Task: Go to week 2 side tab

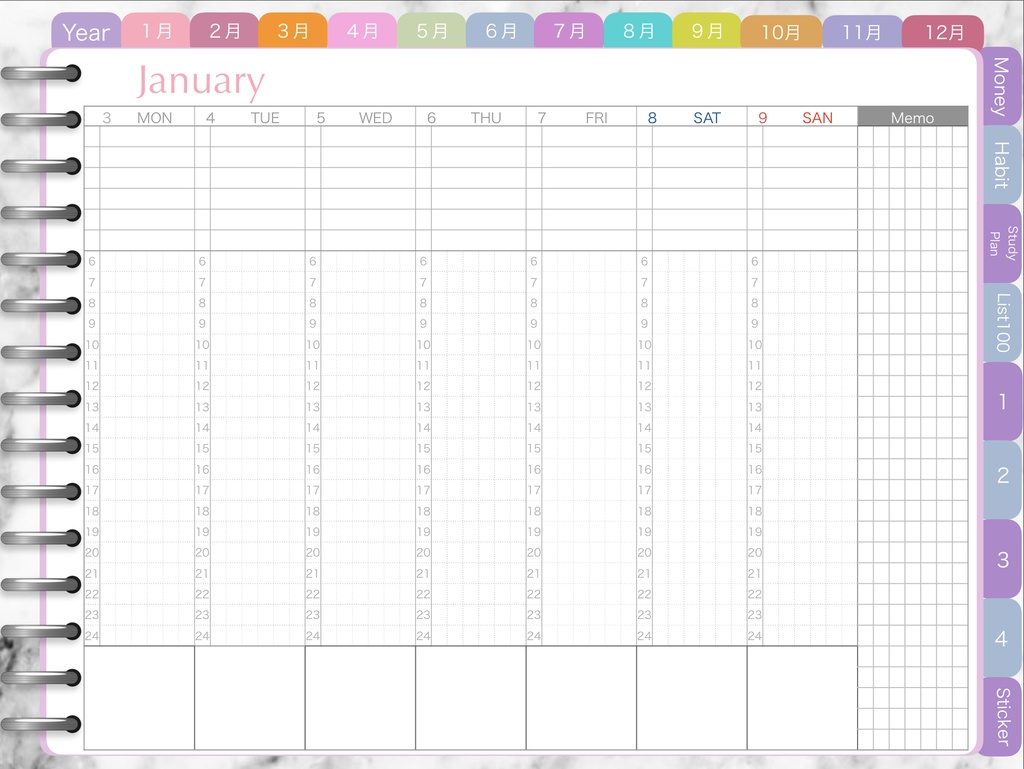Action: click(x=1002, y=480)
